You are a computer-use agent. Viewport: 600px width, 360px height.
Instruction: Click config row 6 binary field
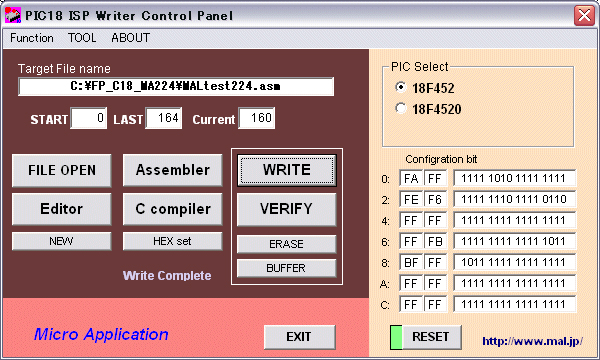(x=514, y=241)
